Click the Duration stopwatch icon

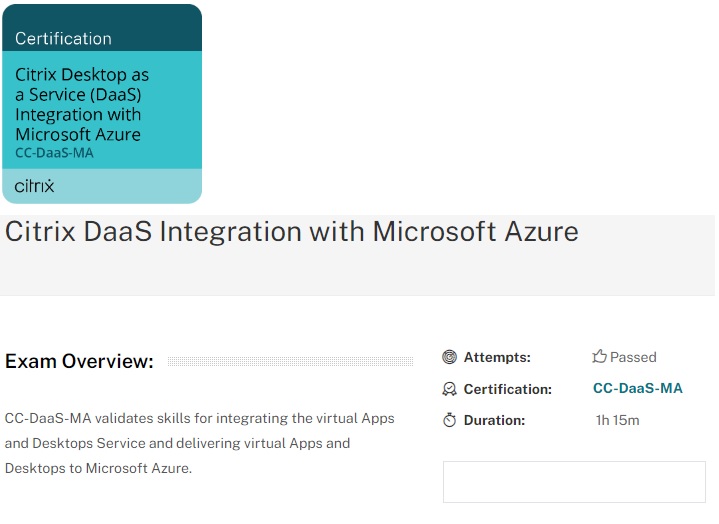tap(450, 420)
